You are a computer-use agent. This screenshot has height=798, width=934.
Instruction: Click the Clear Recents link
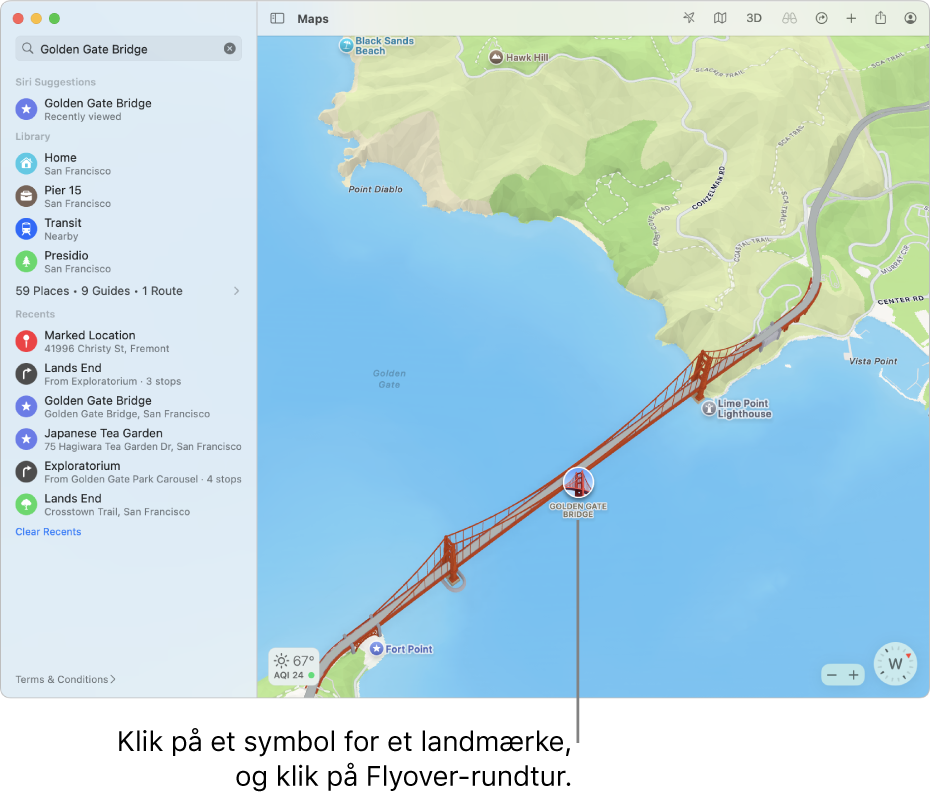48,534
